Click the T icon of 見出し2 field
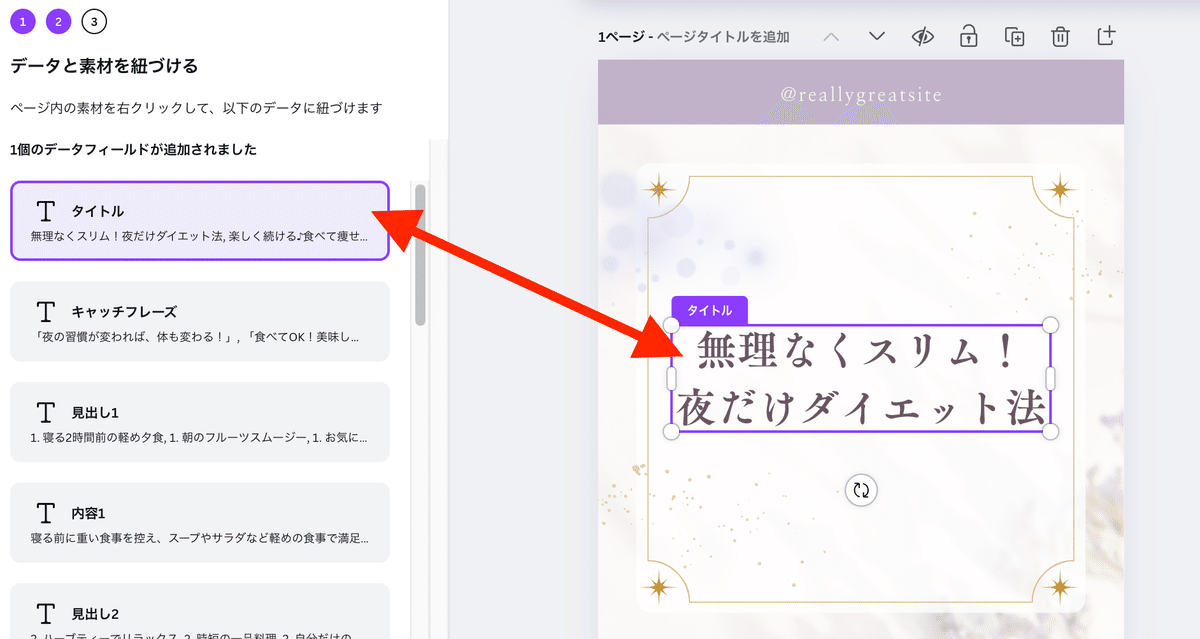1200x639 pixels. pyautogui.click(x=45, y=613)
